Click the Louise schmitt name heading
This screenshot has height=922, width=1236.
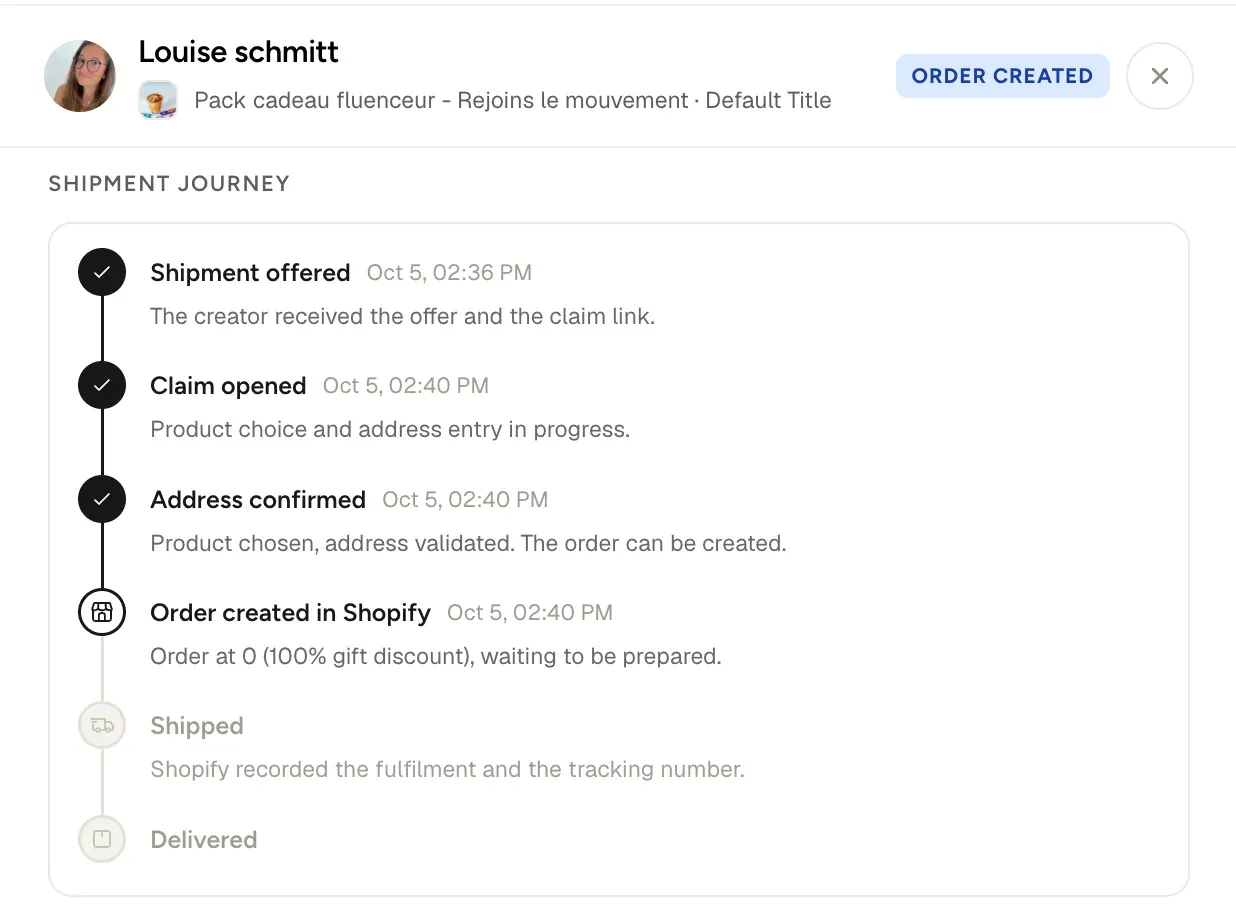click(239, 51)
